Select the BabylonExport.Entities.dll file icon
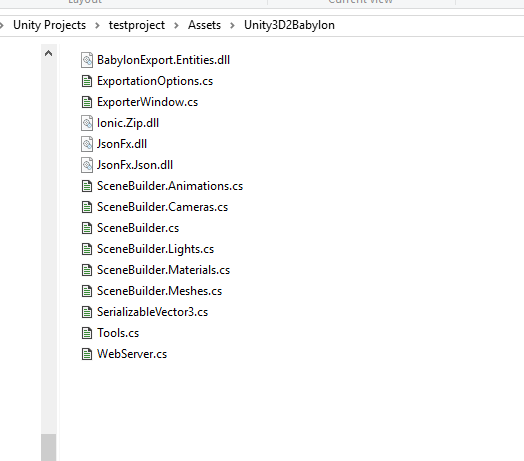The width and height of the screenshot is (524, 461). 87,60
